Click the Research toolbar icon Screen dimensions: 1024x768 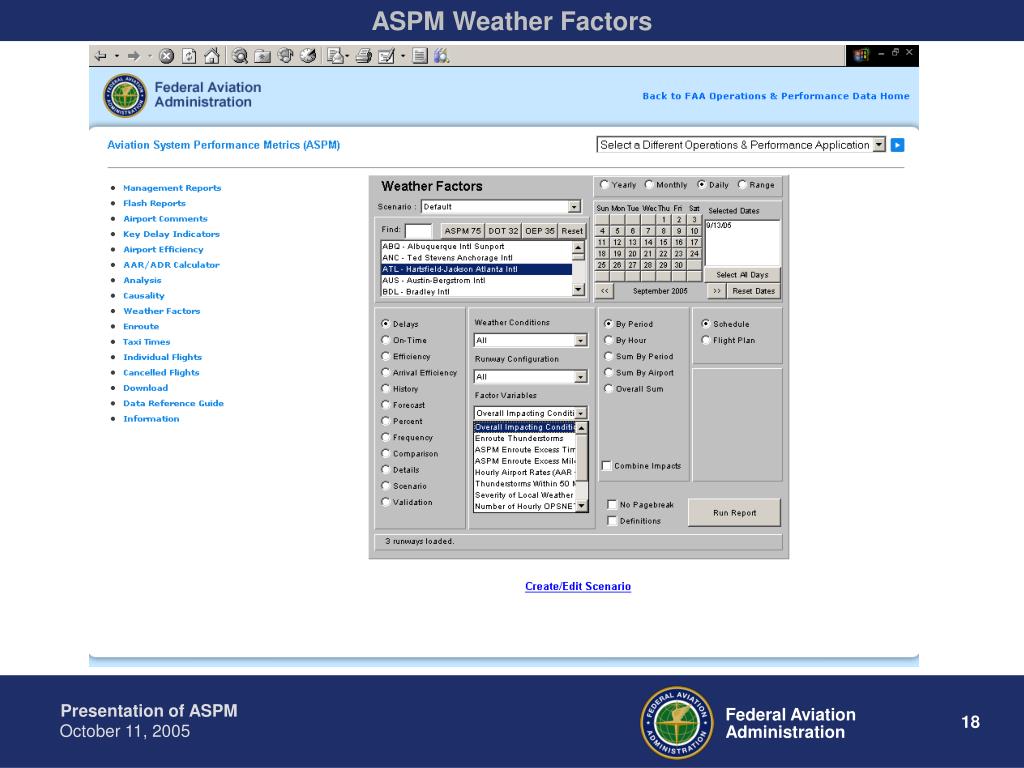pyautogui.click(x=442, y=56)
